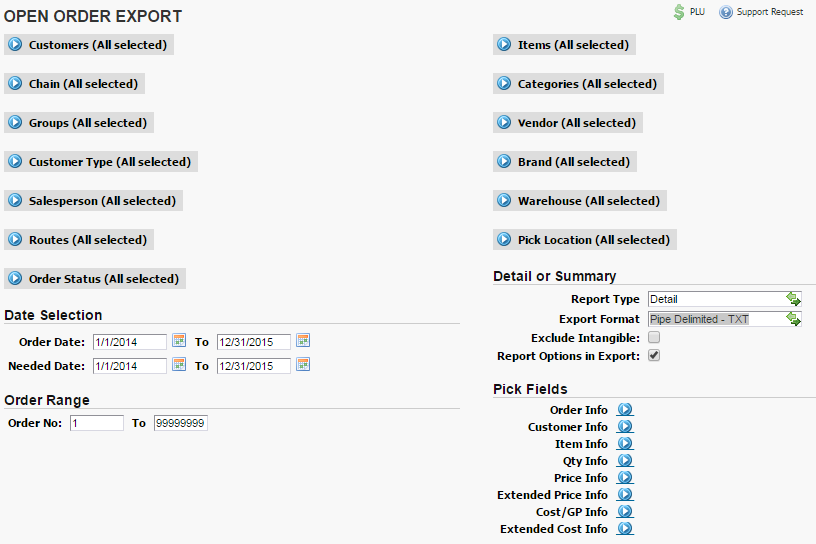Expand the Pick Location filter
Image resolution: width=816 pixels, height=544 pixels.
pos(585,240)
